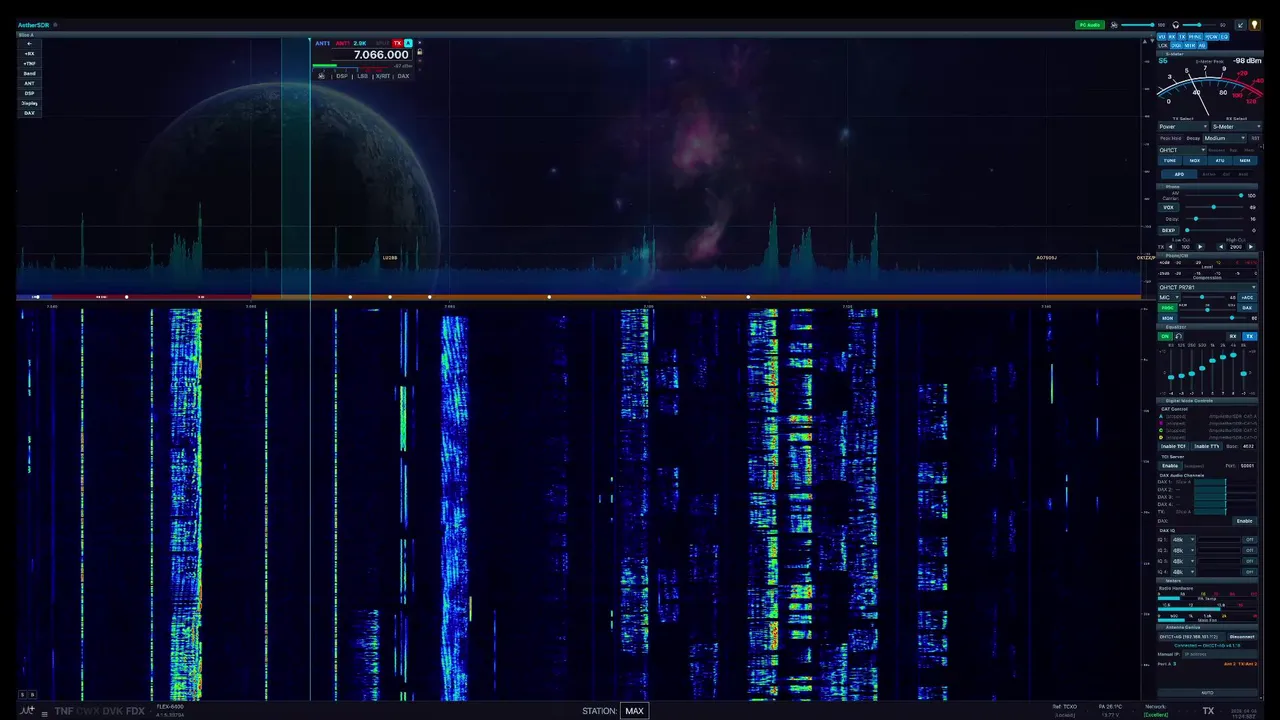This screenshot has width=1280, height=720.
Task: Click the TUNE button
Action: (1170, 160)
